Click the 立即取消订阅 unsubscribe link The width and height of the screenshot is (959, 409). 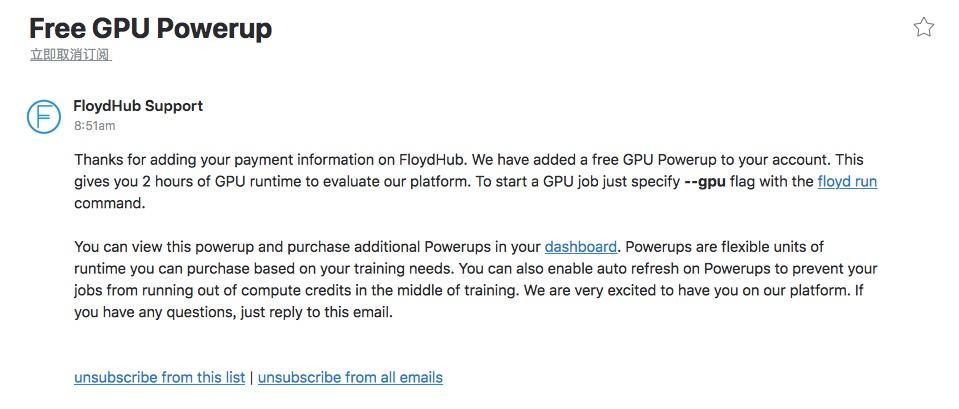pyautogui.click(x=70, y=55)
